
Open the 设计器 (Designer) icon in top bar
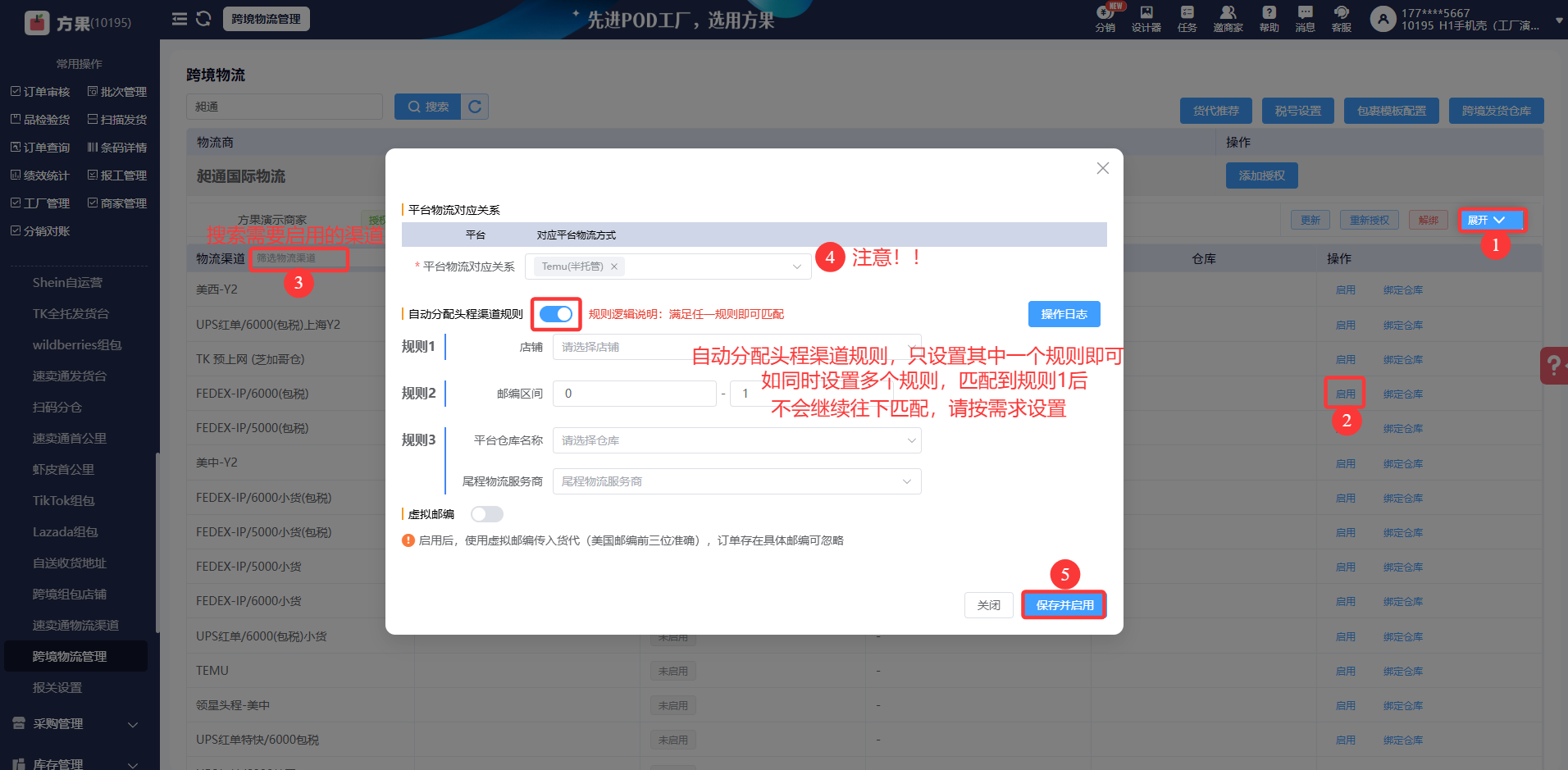(1146, 18)
